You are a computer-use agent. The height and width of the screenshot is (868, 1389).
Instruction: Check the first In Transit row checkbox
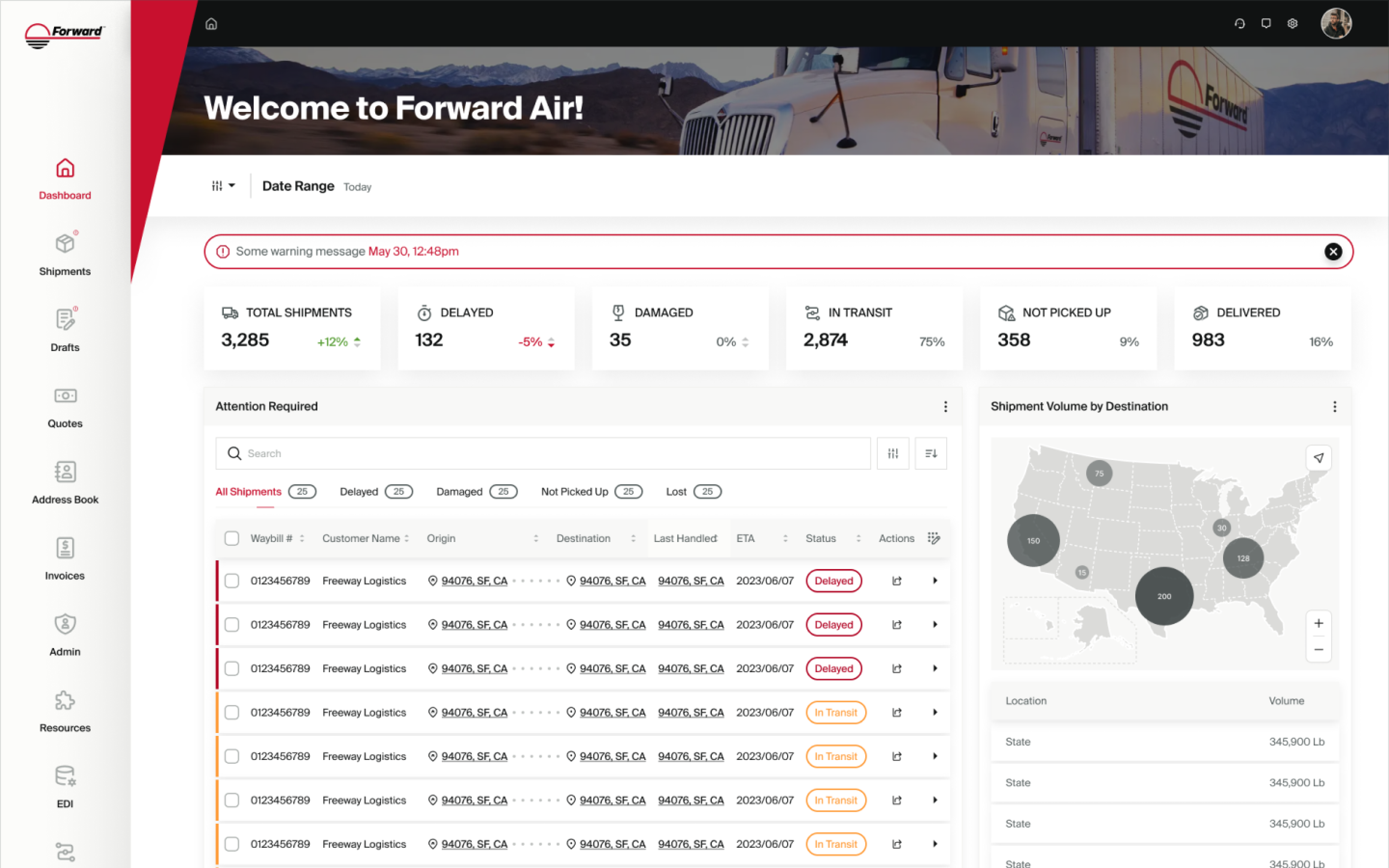232,712
